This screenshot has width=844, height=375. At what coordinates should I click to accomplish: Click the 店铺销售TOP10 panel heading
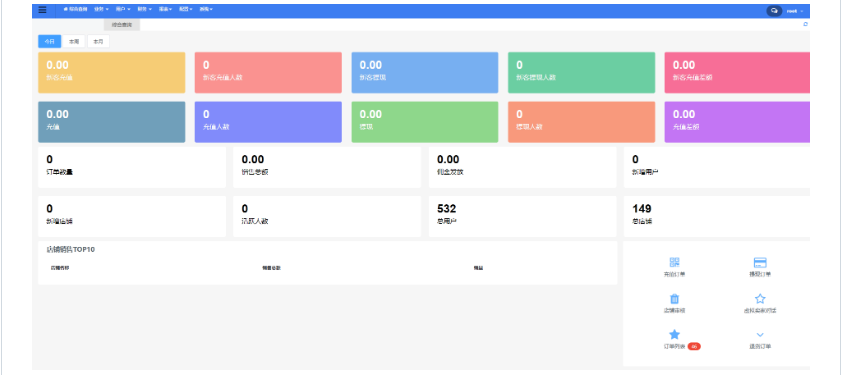coord(71,250)
